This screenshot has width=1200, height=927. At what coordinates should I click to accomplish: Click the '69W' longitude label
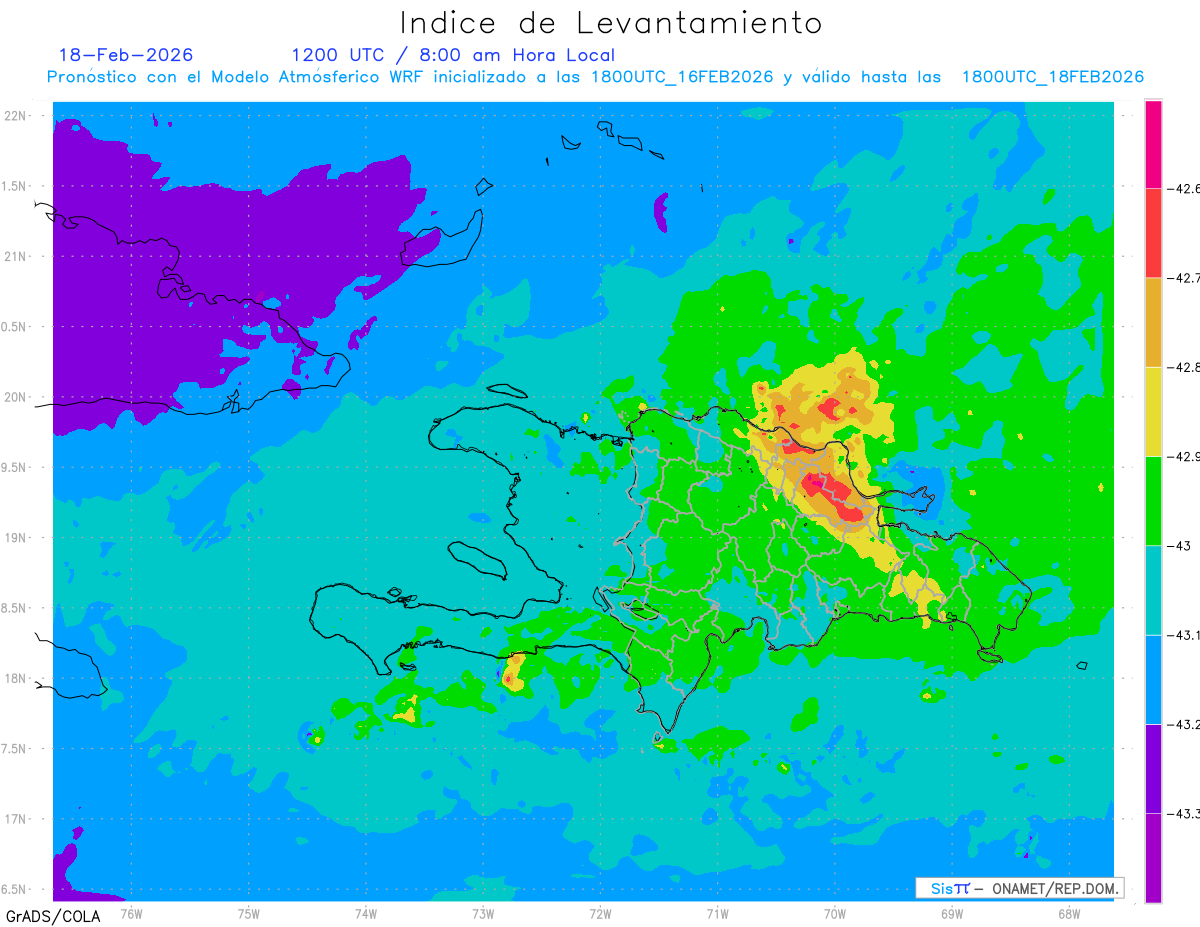tap(952, 913)
